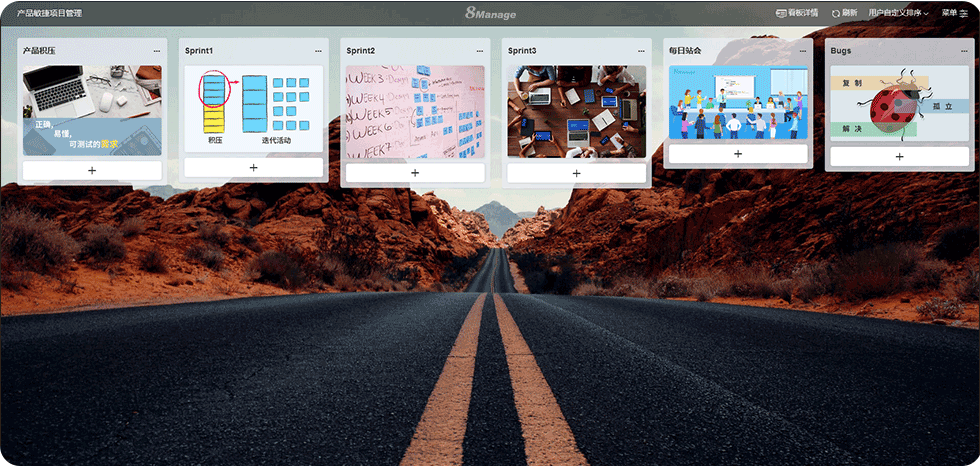
Task: Open options for 产品积压 list
Action: 156,50
